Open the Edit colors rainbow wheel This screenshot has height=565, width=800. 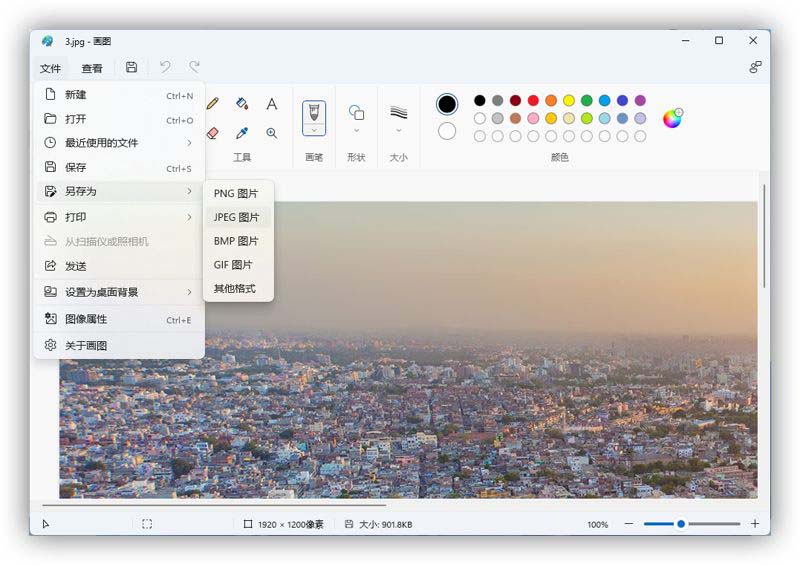point(672,118)
